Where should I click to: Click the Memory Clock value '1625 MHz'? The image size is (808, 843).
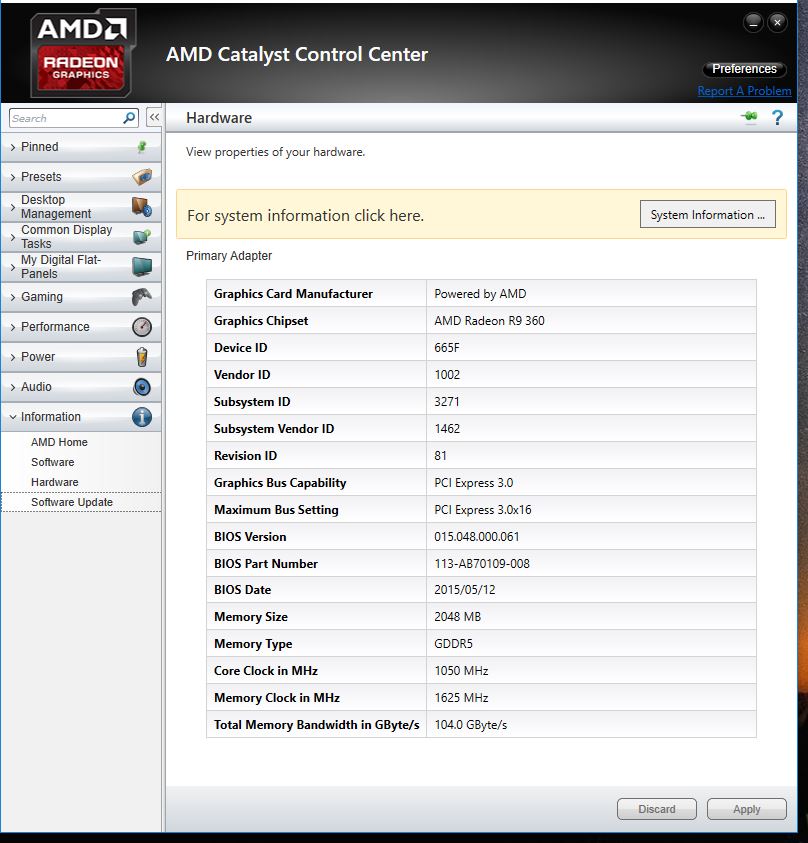(x=461, y=697)
